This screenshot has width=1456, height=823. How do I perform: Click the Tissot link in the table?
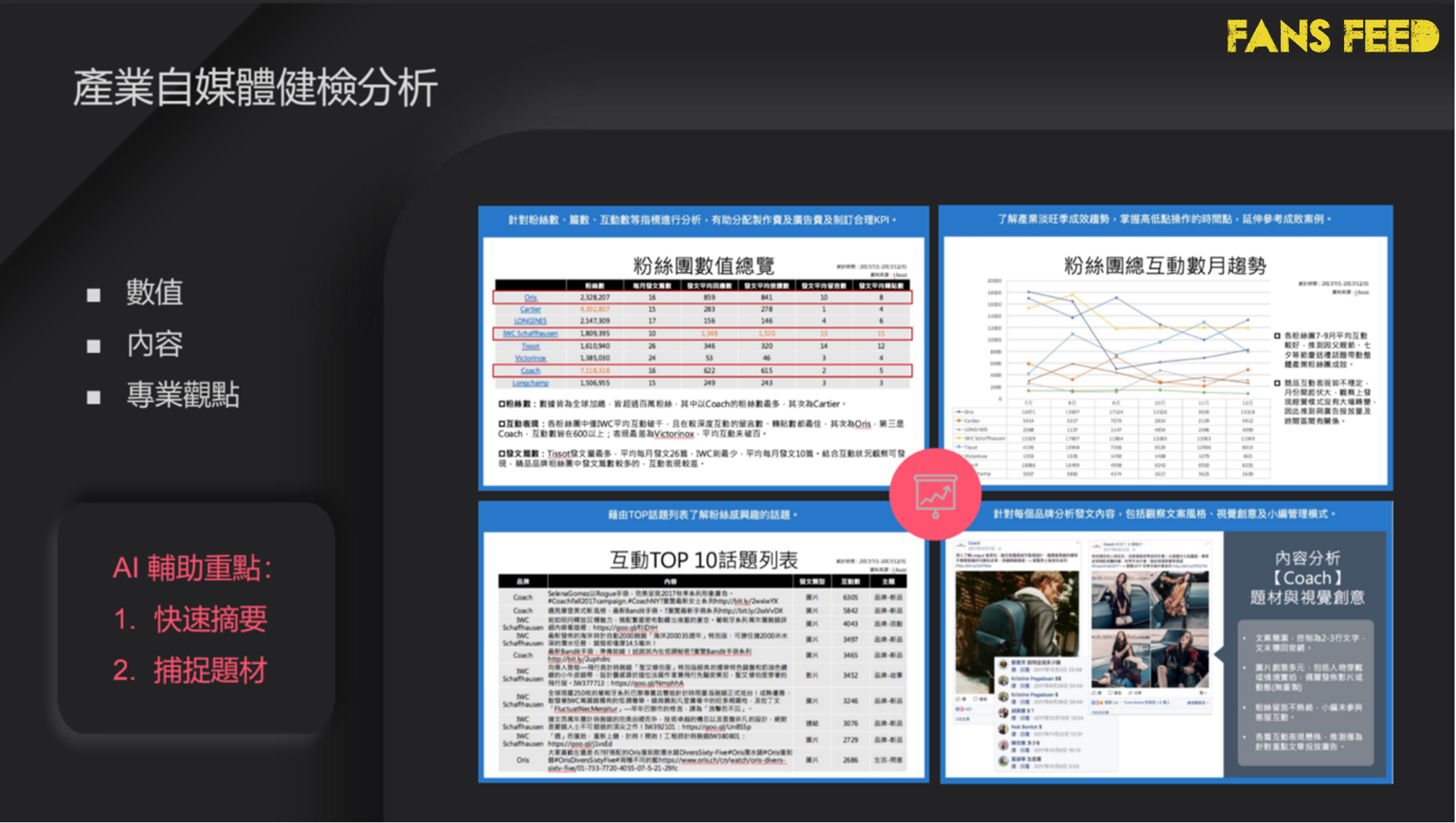pyautogui.click(x=530, y=346)
